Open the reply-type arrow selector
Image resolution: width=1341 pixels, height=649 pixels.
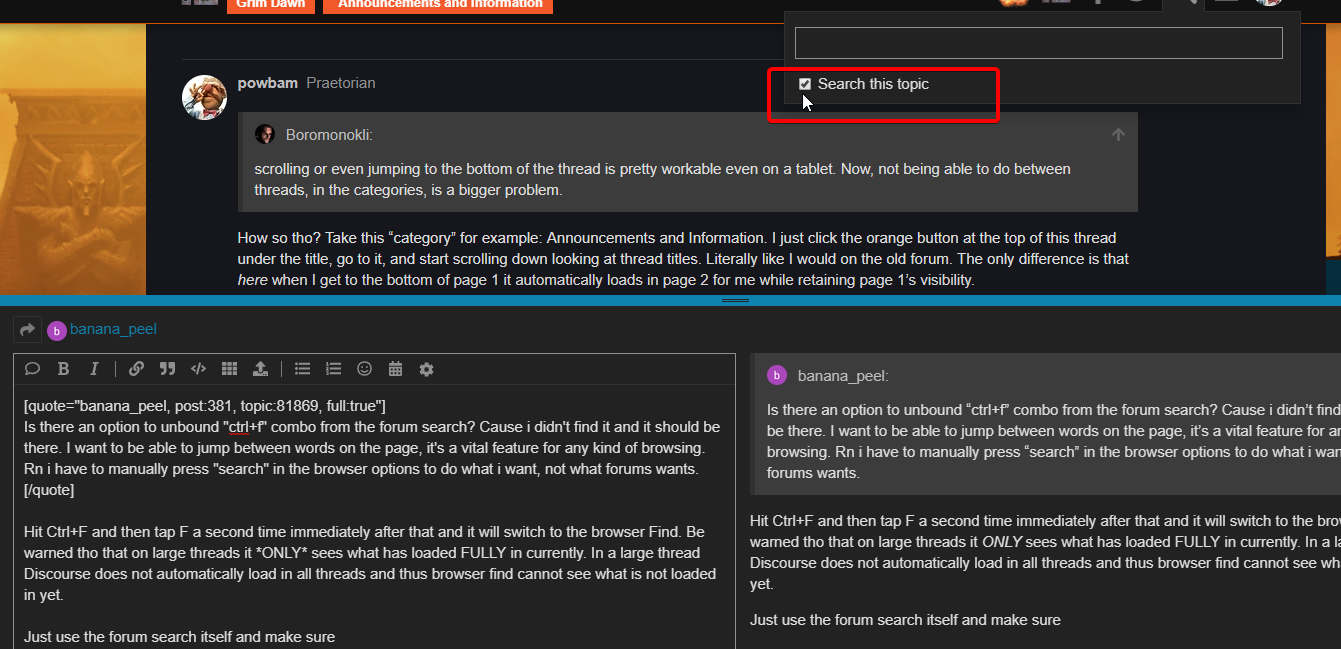(27, 329)
